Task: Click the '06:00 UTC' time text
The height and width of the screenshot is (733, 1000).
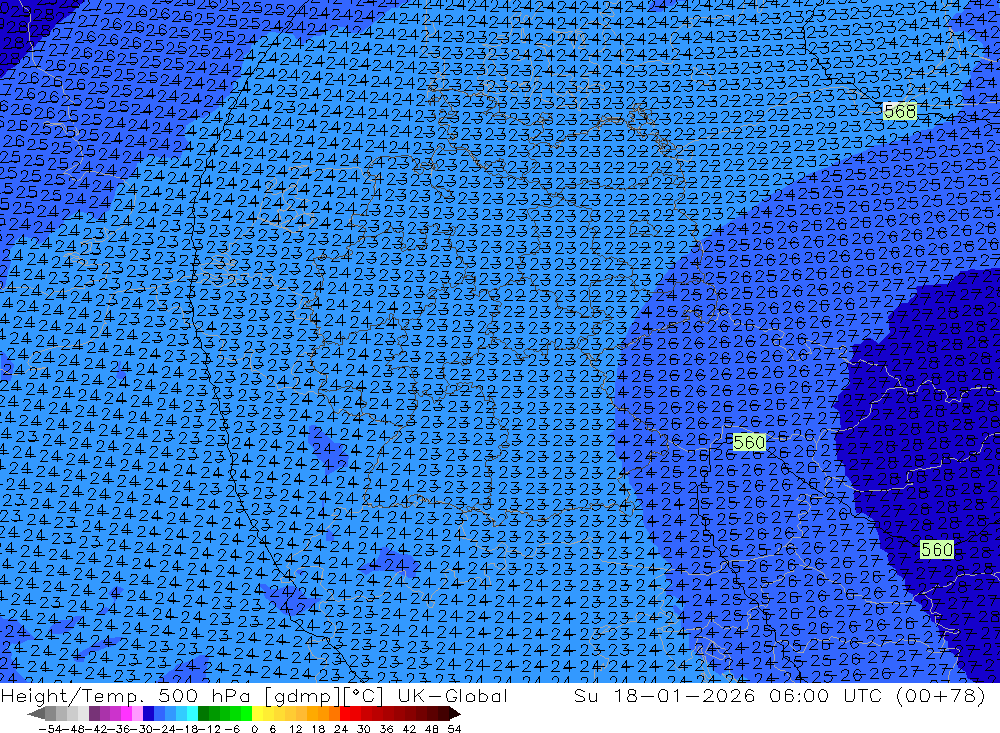Action: coord(823,696)
